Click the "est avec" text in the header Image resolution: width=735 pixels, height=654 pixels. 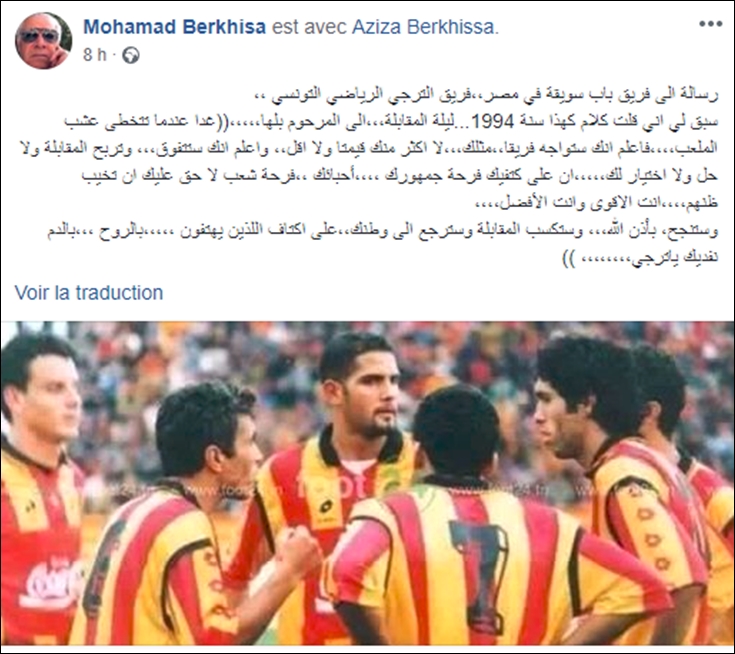(x=308, y=27)
